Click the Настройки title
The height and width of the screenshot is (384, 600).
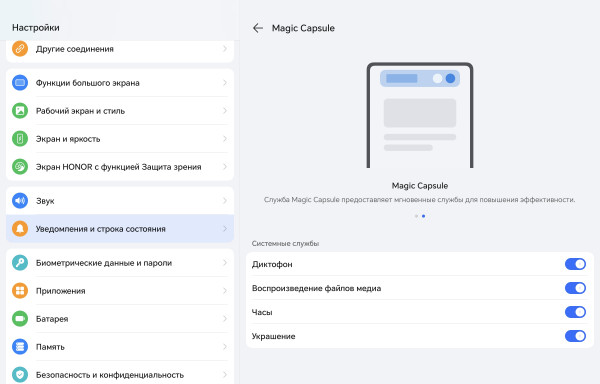(x=36, y=28)
